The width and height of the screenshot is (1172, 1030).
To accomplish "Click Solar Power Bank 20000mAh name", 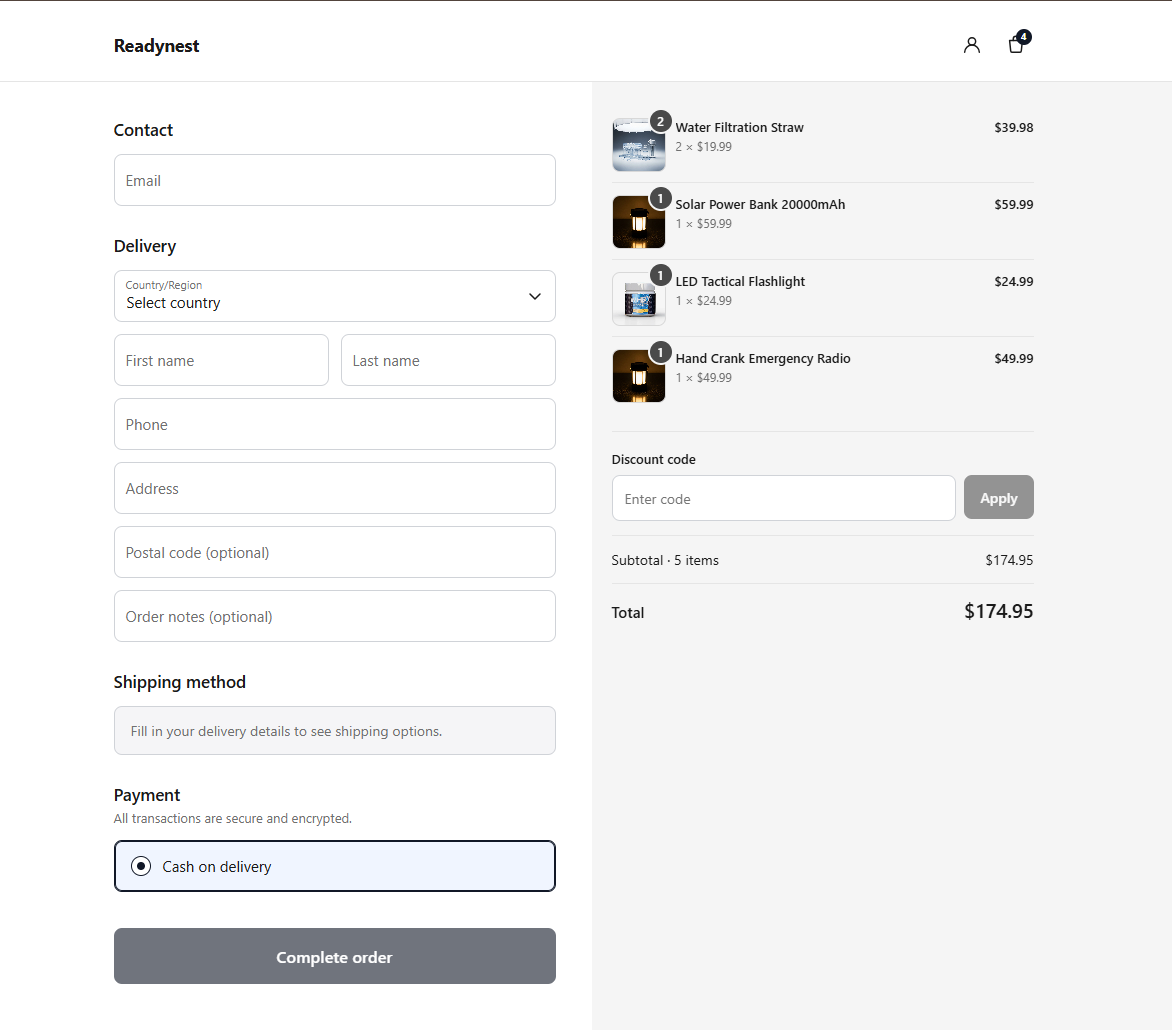I will tap(760, 205).
